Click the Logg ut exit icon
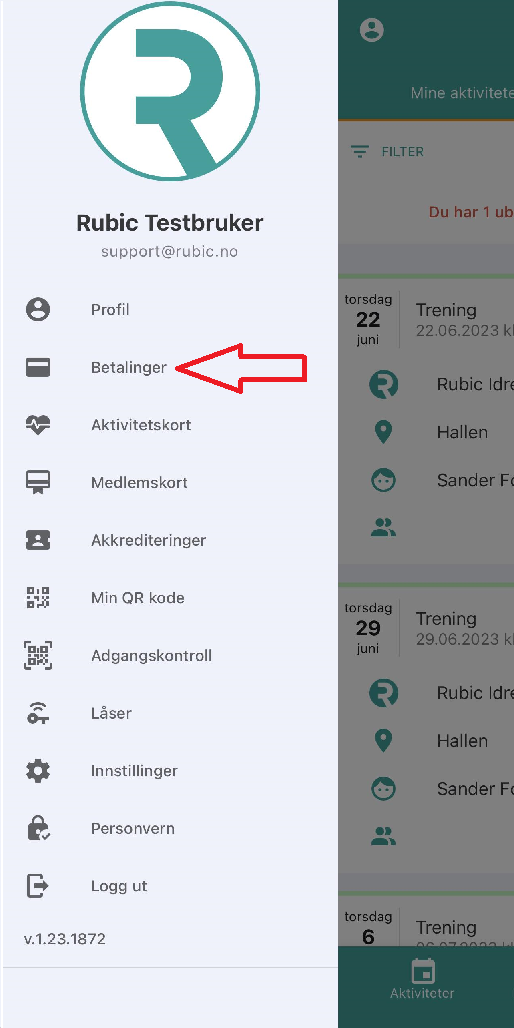The width and height of the screenshot is (514, 1028). (x=38, y=886)
